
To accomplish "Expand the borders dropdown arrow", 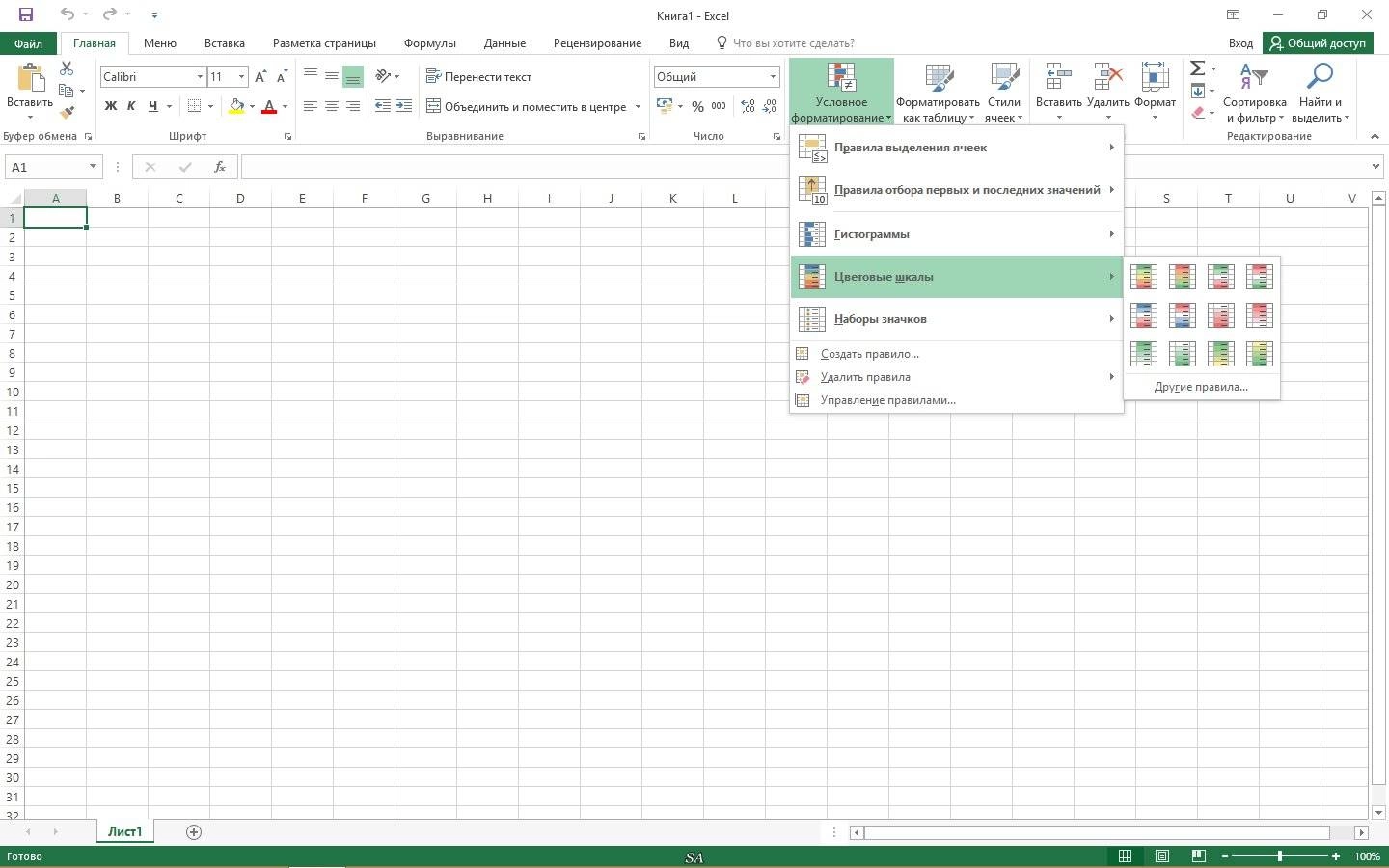I will pos(210,106).
